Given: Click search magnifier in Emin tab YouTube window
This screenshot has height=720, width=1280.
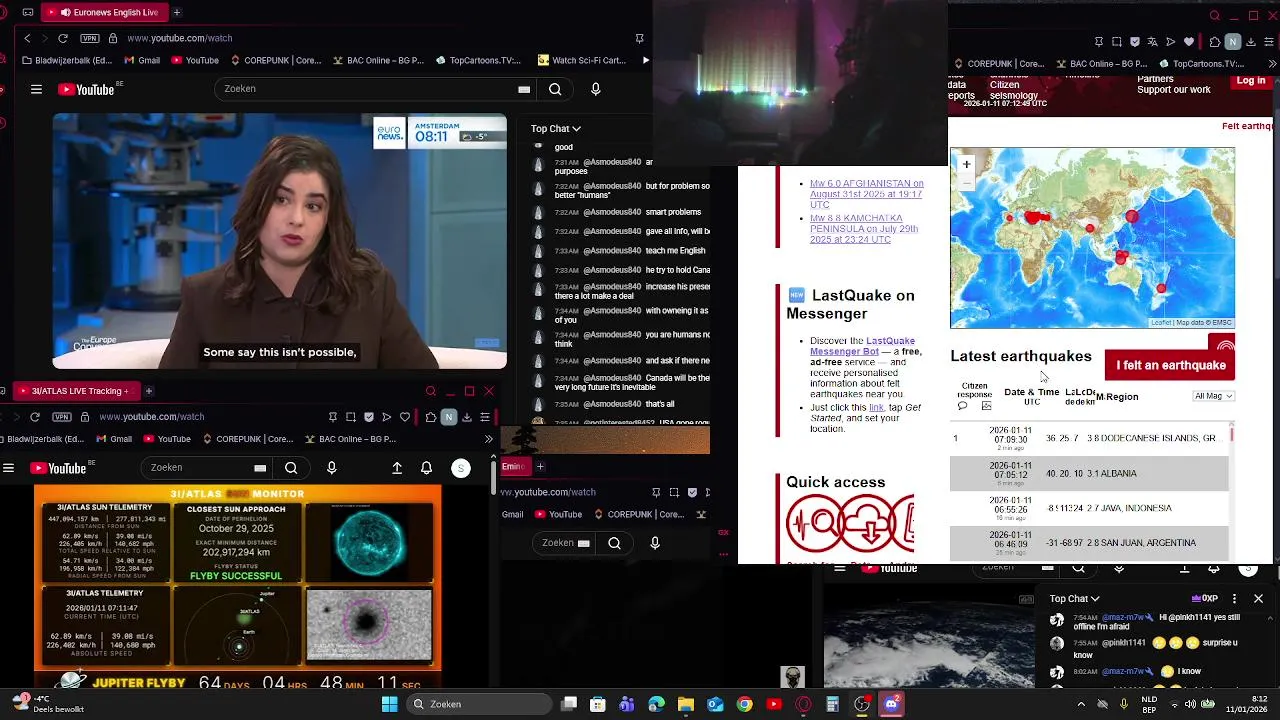Looking at the screenshot, I should coord(614,543).
